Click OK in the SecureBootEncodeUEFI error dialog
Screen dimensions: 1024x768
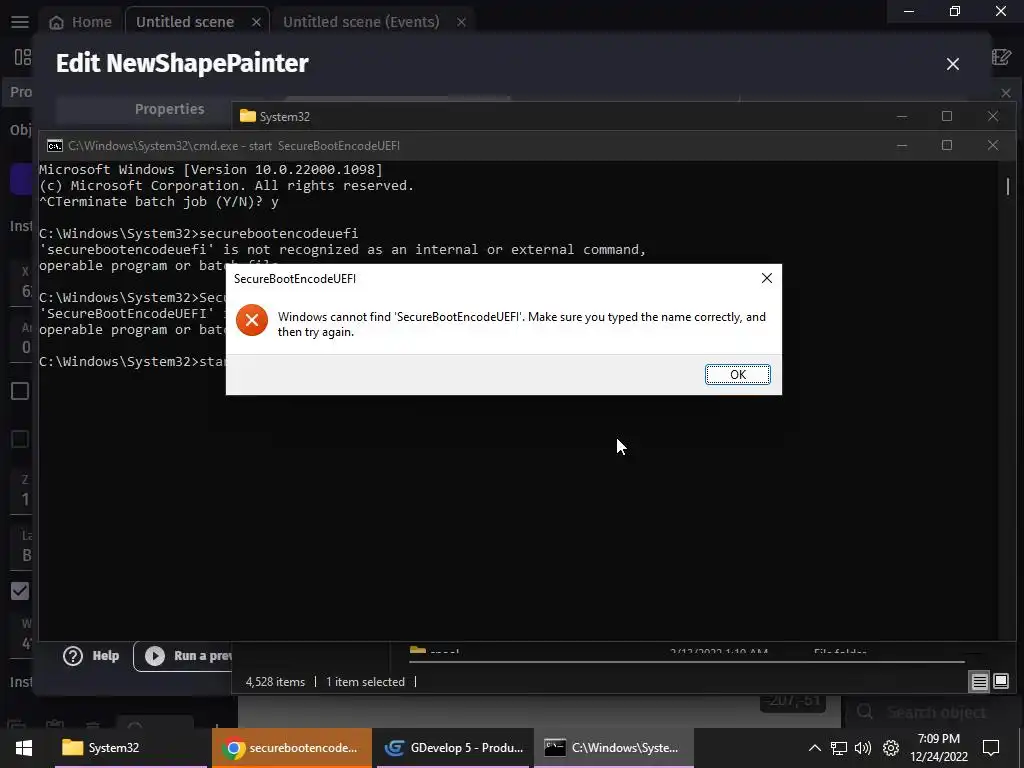tap(737, 374)
